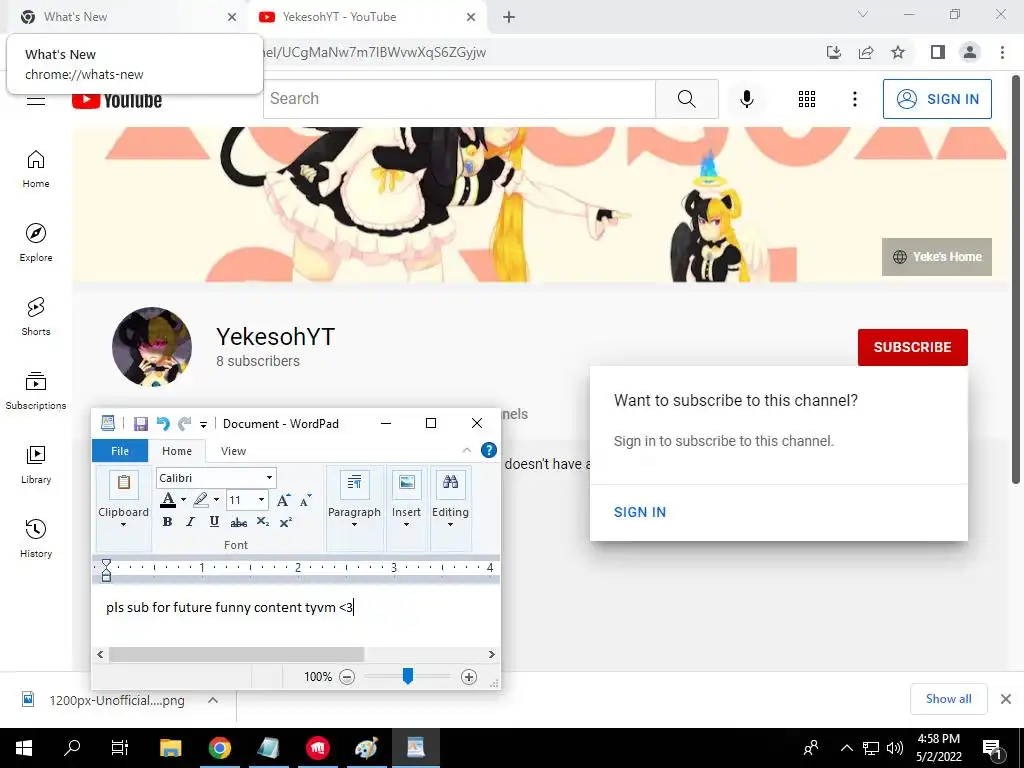This screenshot has width=1024, height=768.
Task: Open the font size 11 dropdown
Action: 261,500
